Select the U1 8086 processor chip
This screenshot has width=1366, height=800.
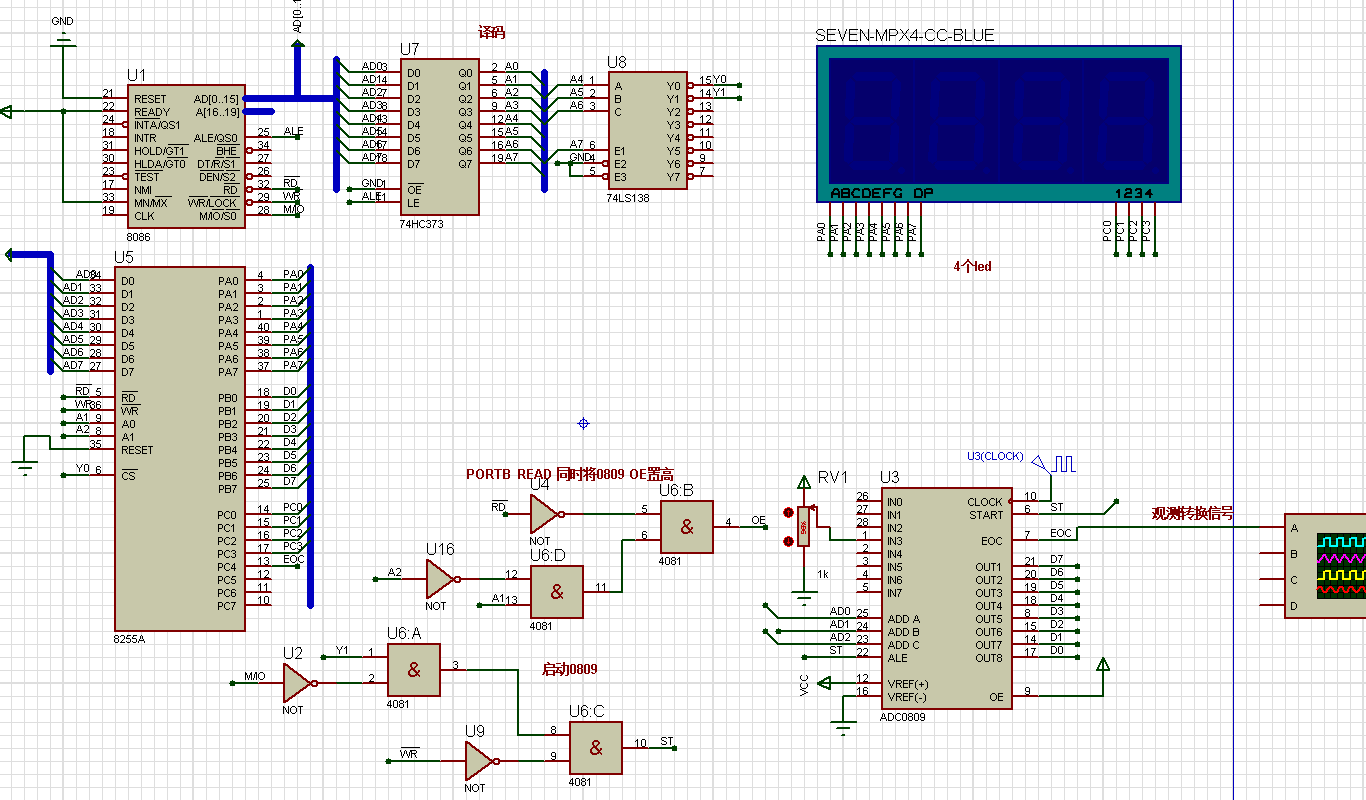[x=185, y=156]
